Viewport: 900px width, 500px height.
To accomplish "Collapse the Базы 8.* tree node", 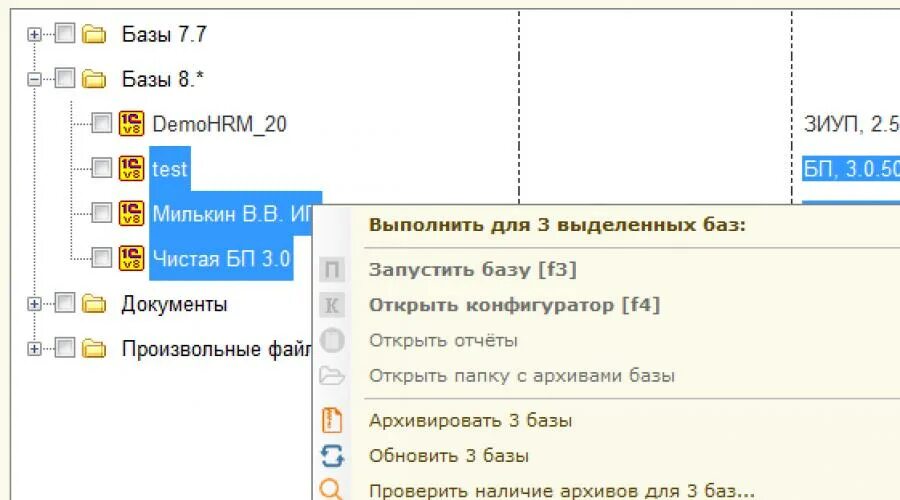I will click(x=34, y=79).
